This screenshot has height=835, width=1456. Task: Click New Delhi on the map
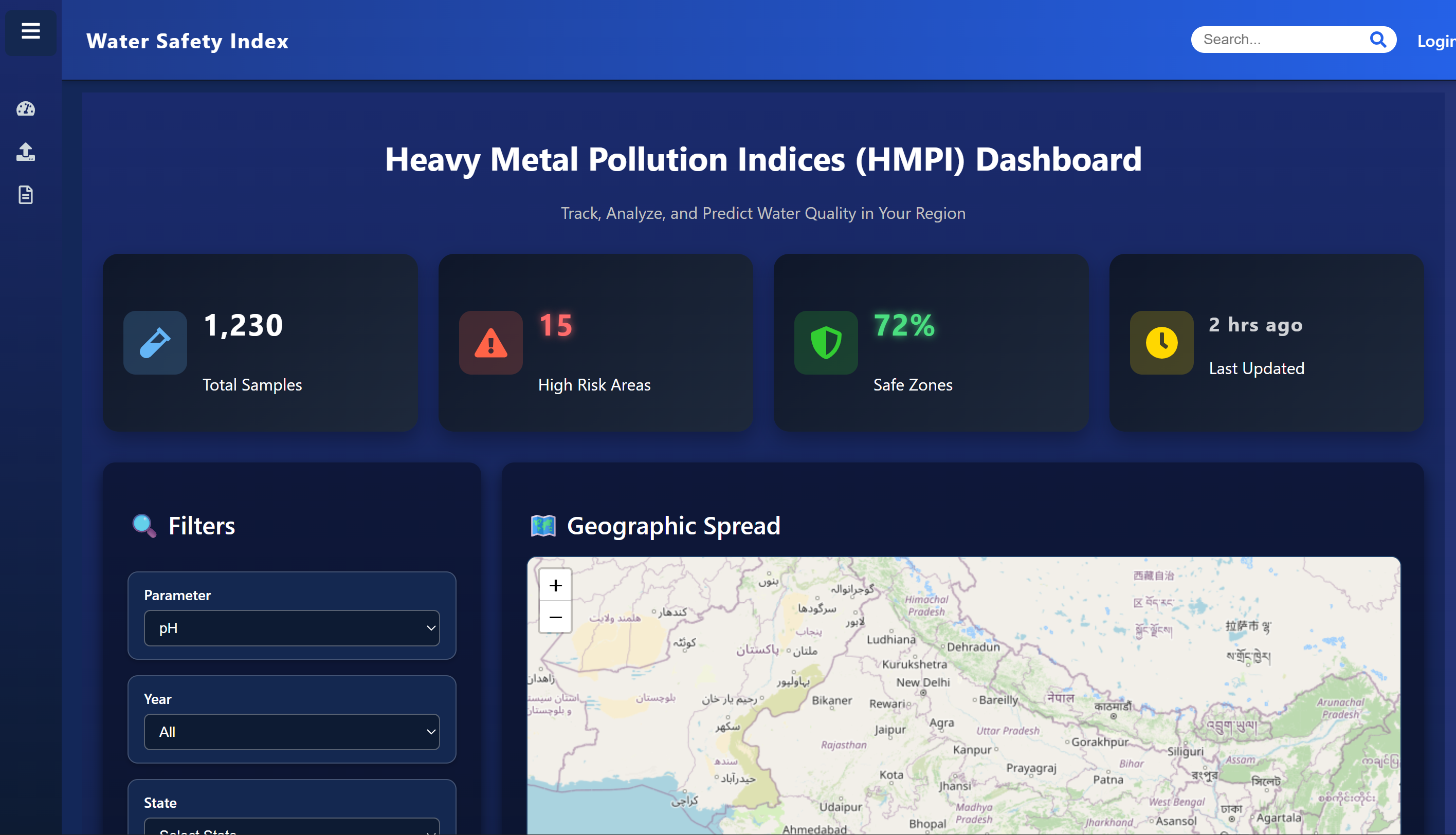pyautogui.click(x=923, y=683)
